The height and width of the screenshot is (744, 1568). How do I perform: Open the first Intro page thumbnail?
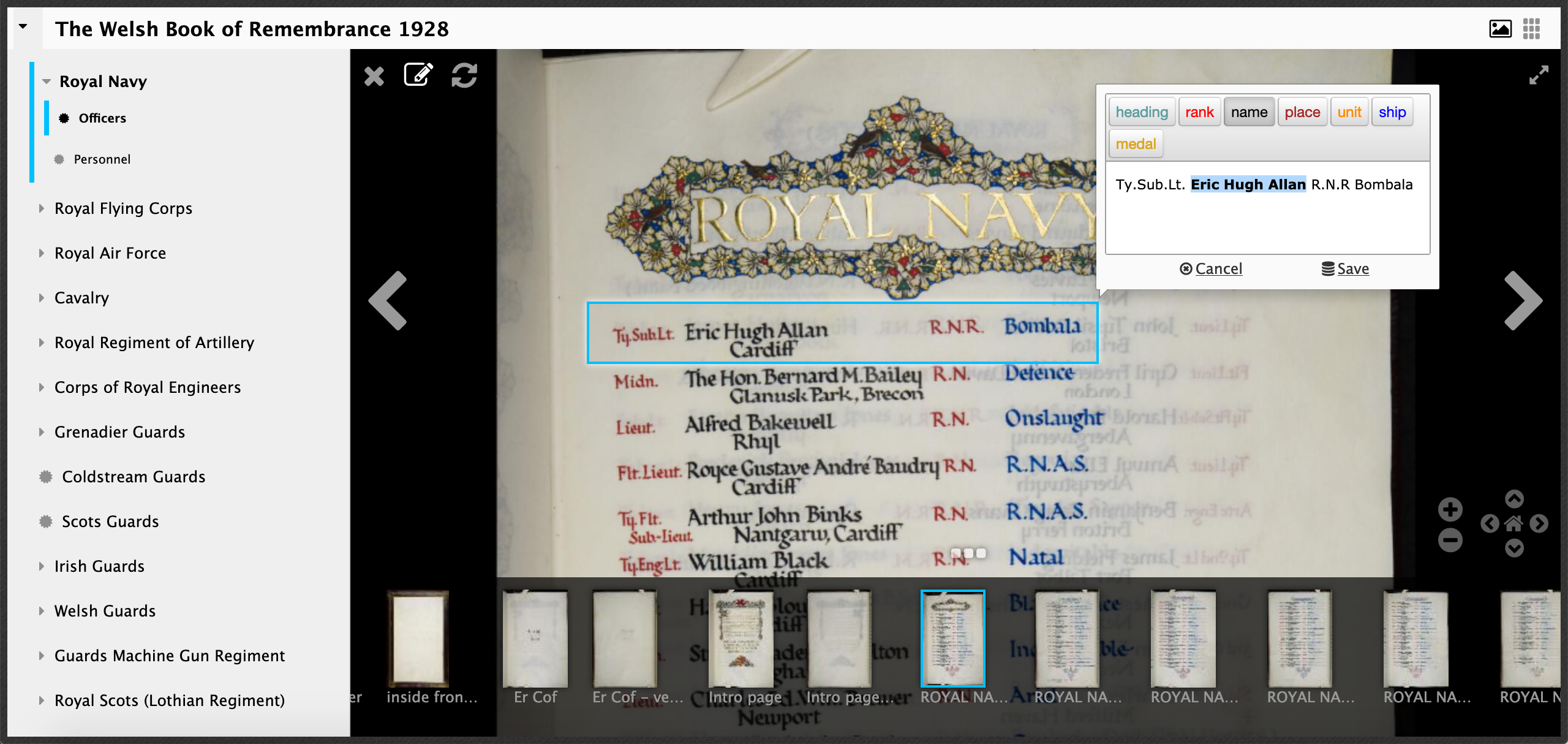(741, 639)
